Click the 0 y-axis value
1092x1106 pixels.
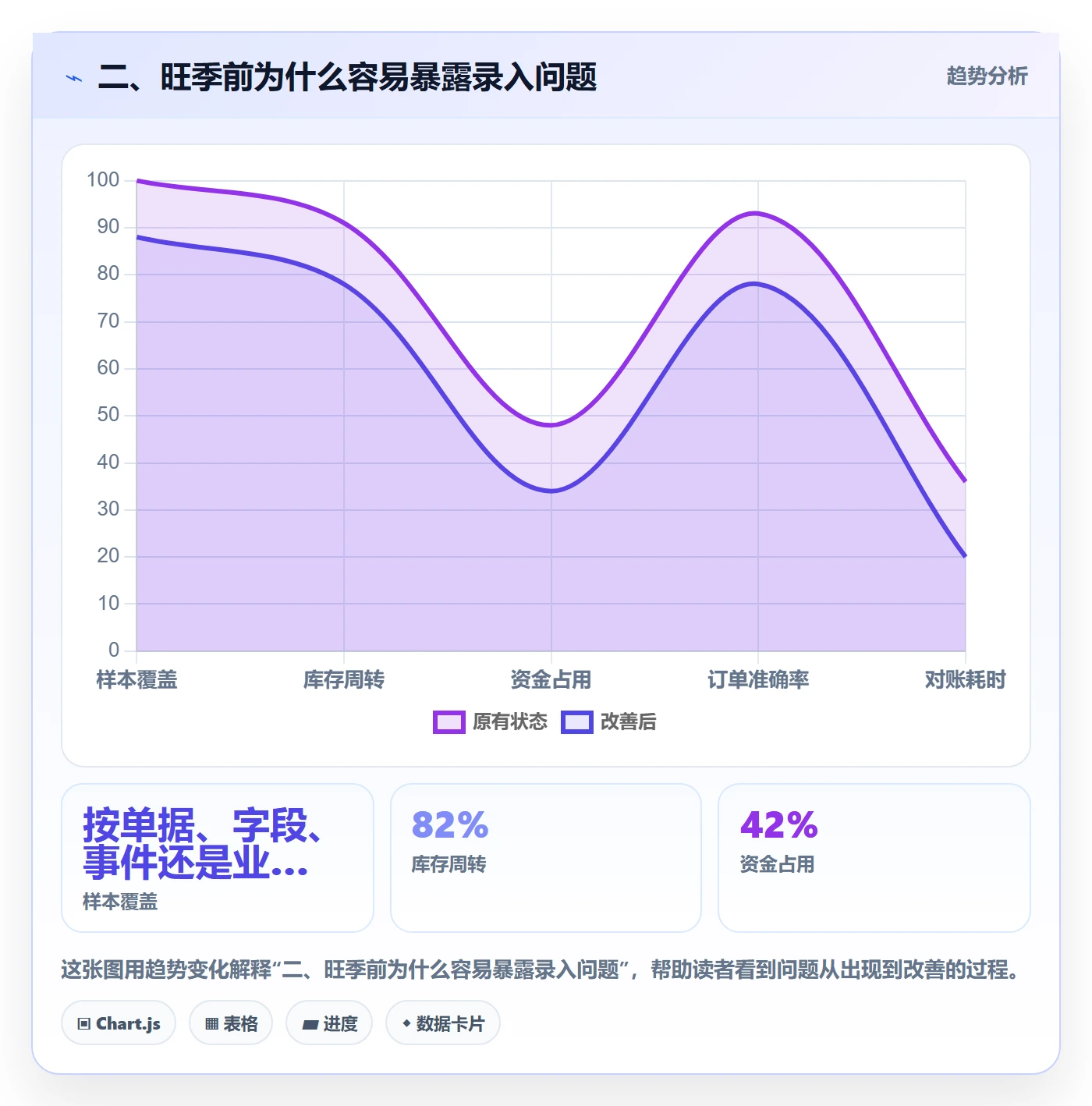(x=114, y=650)
